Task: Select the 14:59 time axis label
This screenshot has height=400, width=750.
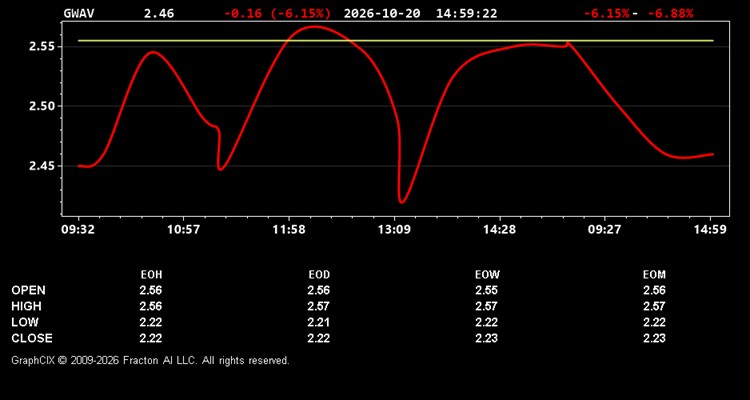Action: [x=710, y=230]
